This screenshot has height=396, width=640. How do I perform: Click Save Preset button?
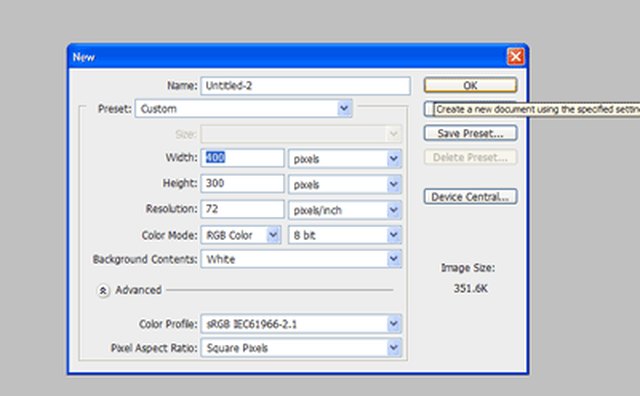pyautogui.click(x=470, y=133)
